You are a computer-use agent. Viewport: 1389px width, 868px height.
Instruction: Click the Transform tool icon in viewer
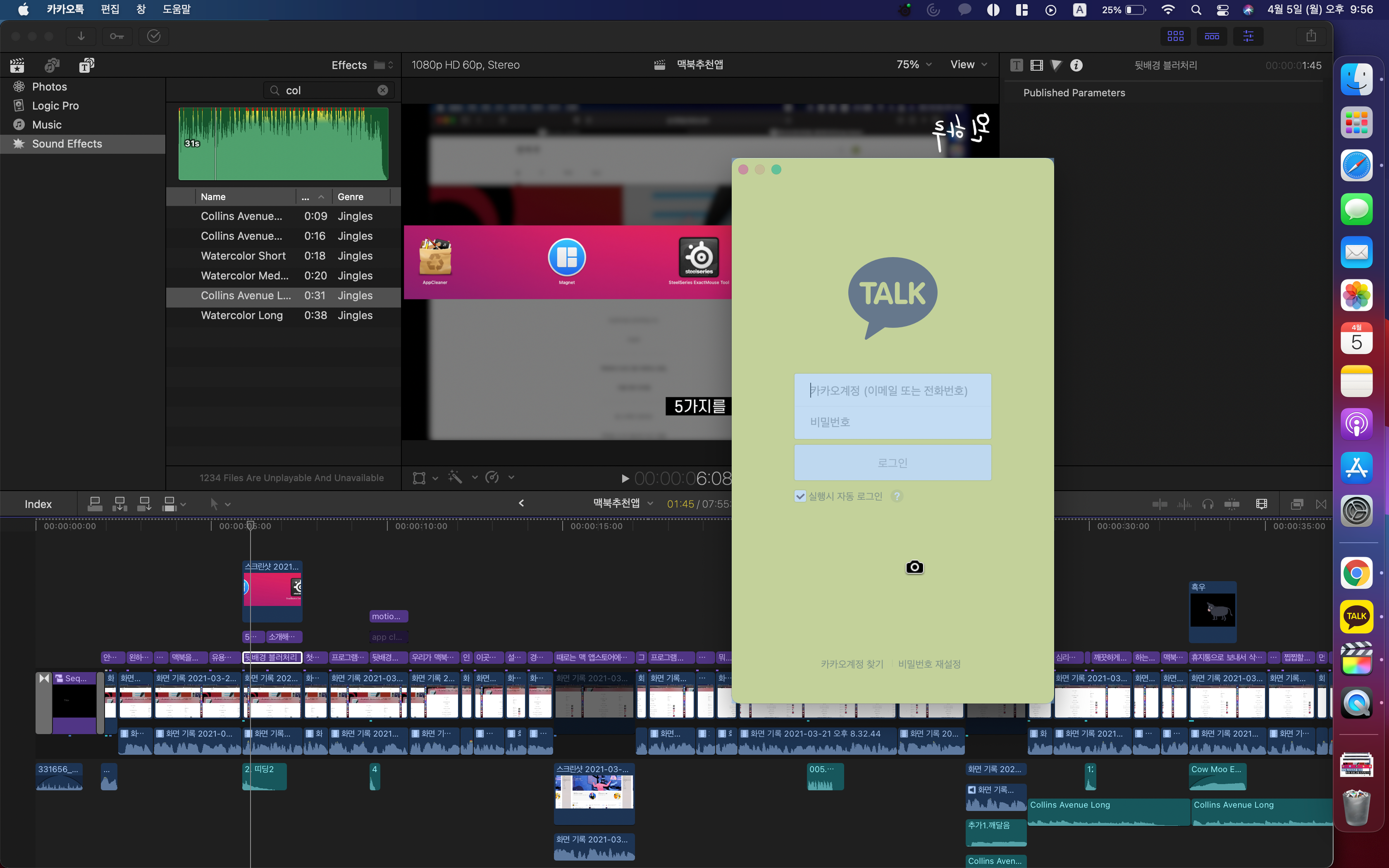pyautogui.click(x=419, y=478)
